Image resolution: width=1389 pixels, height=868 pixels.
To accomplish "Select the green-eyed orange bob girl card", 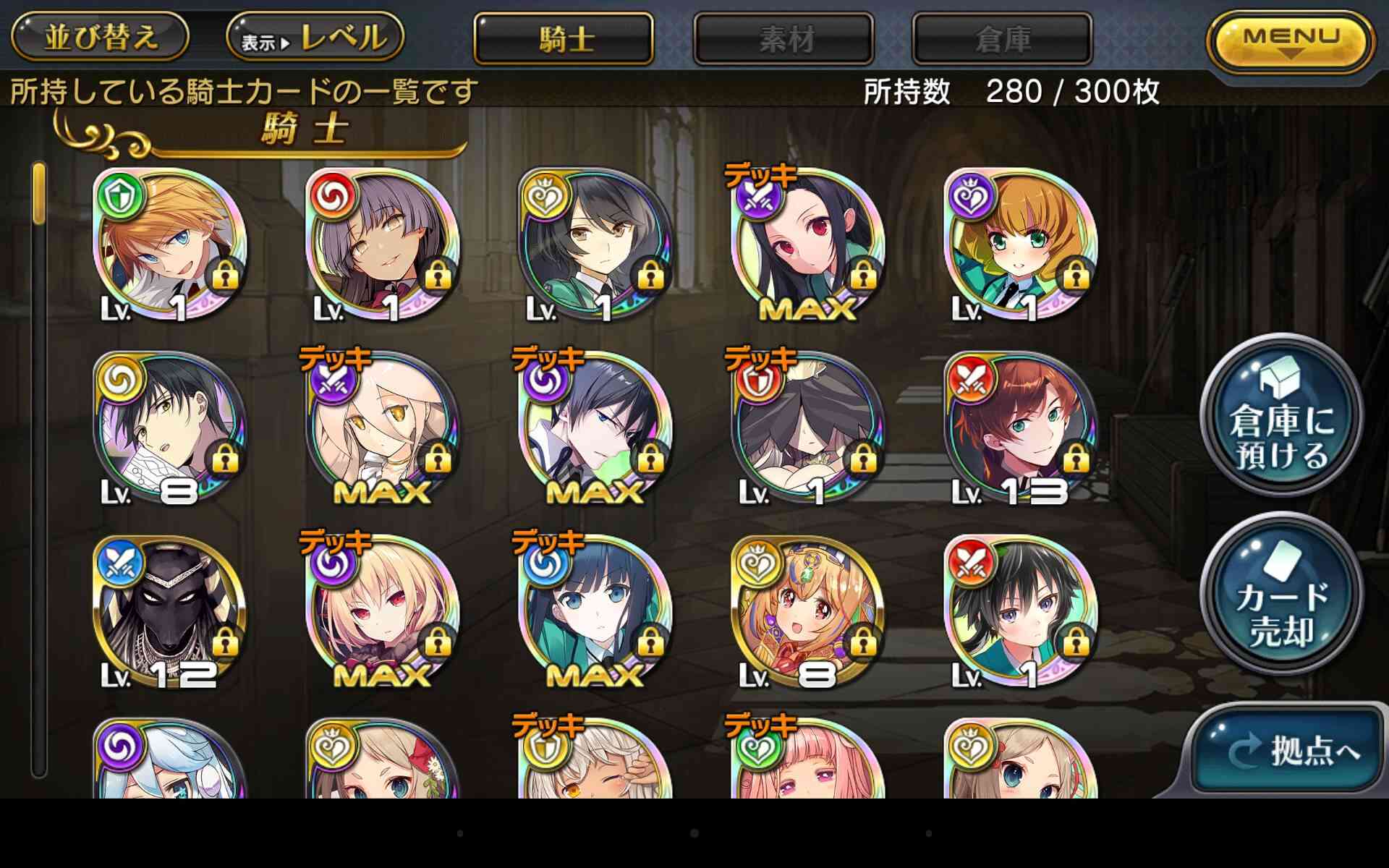I will 1020,246.
